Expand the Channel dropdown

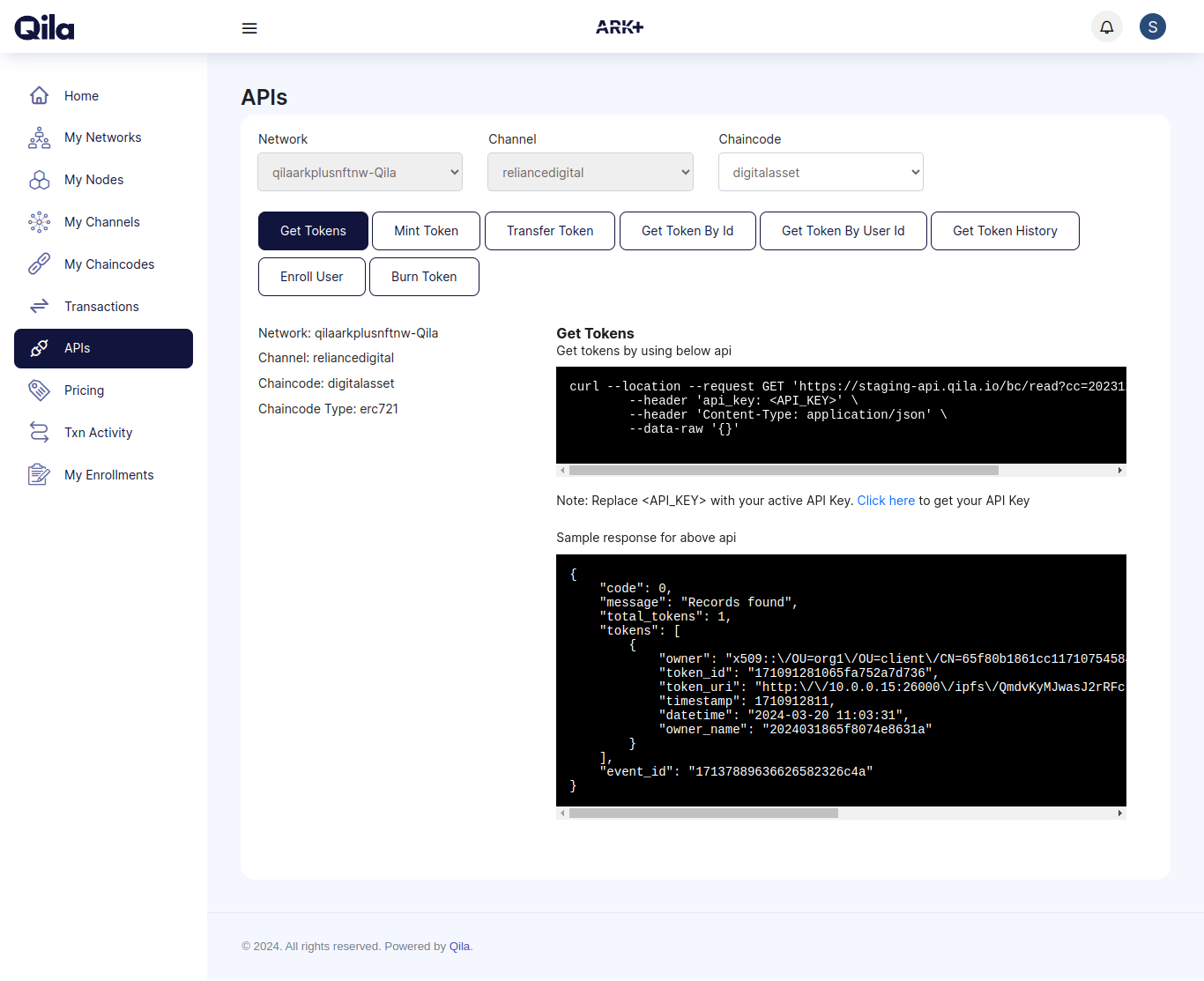point(591,172)
